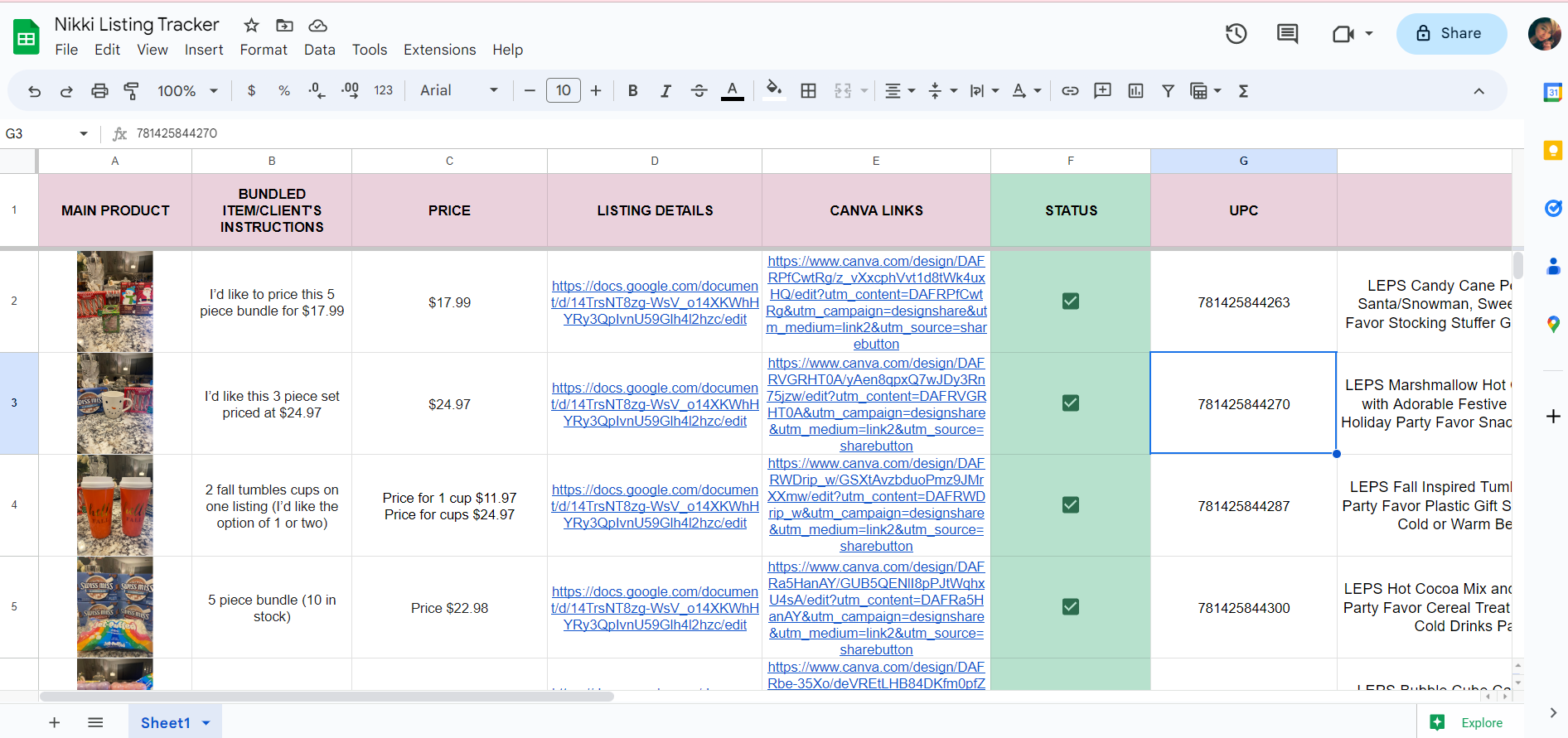Click the redo icon

pos(66,91)
